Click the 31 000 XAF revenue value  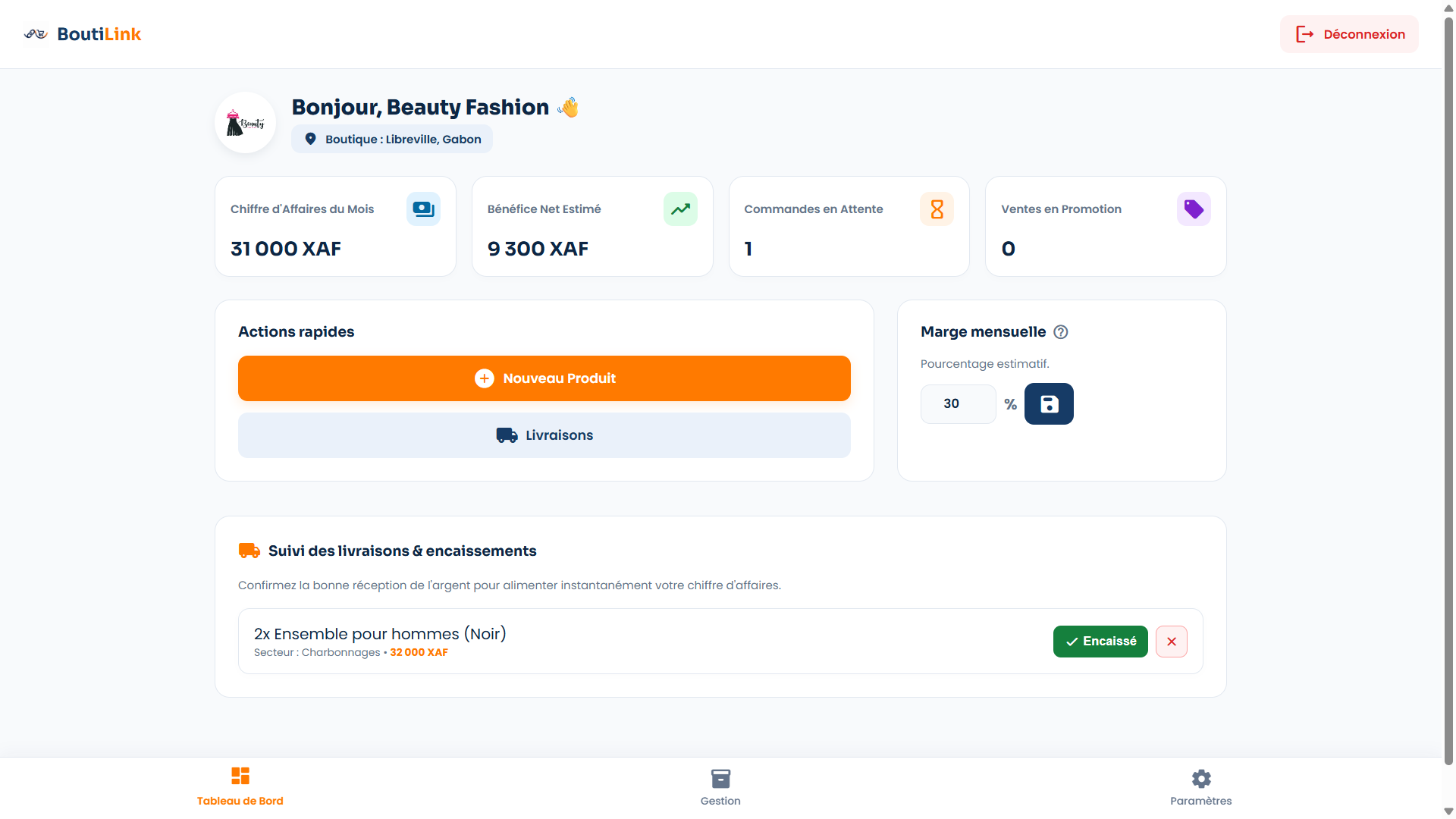point(286,249)
